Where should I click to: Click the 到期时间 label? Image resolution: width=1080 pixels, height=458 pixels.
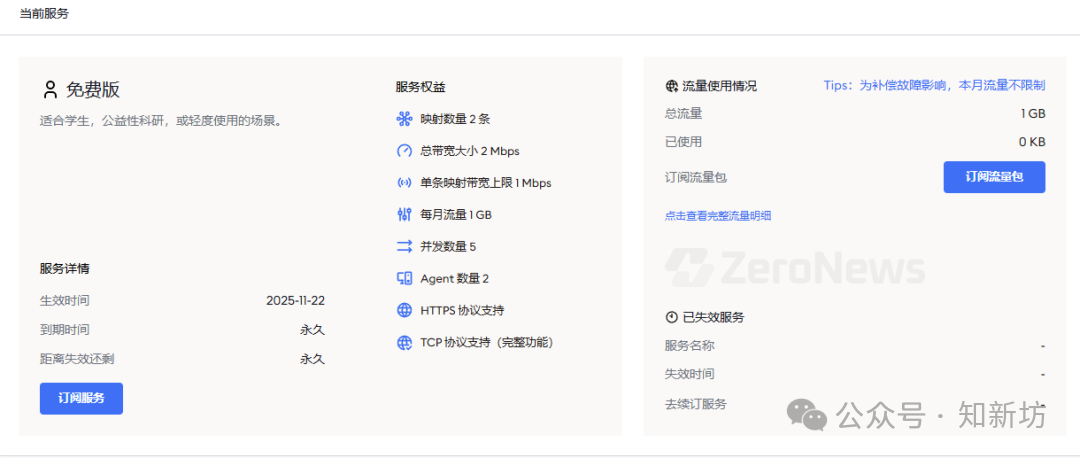click(x=64, y=330)
